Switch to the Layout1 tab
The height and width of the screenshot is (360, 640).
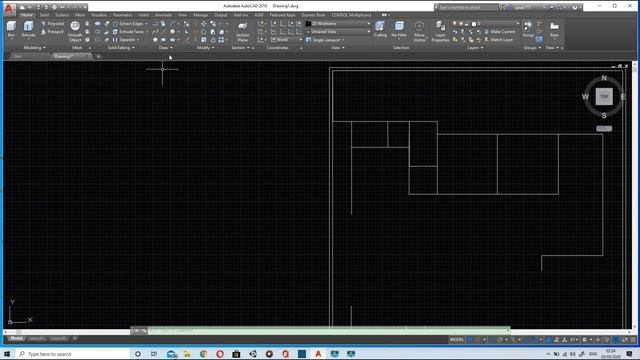[x=36, y=338]
